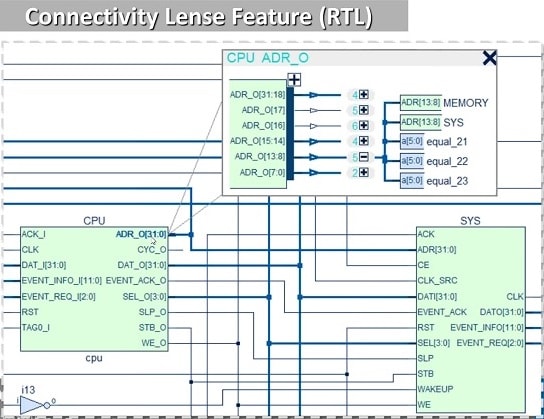Close the CPU ADR_O connectivity lens popup

(x=489, y=58)
